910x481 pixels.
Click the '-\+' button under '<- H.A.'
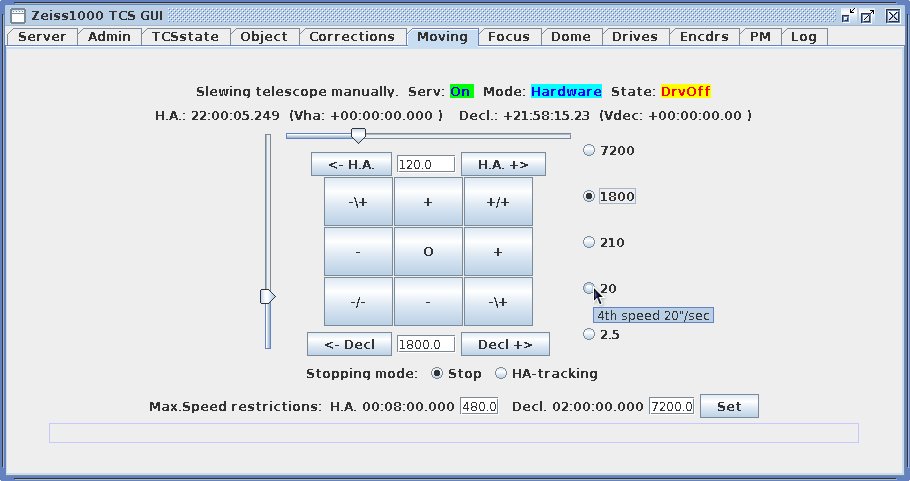pyautogui.click(x=358, y=202)
